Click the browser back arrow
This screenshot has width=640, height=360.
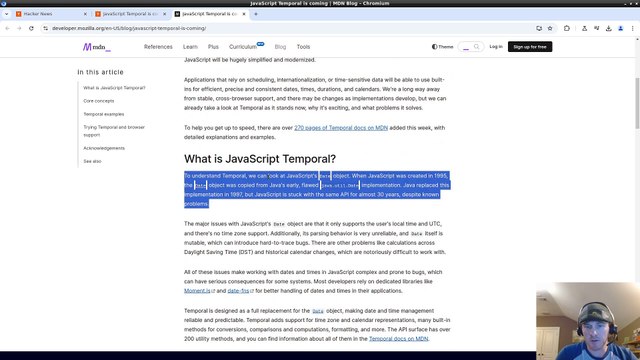7,28
